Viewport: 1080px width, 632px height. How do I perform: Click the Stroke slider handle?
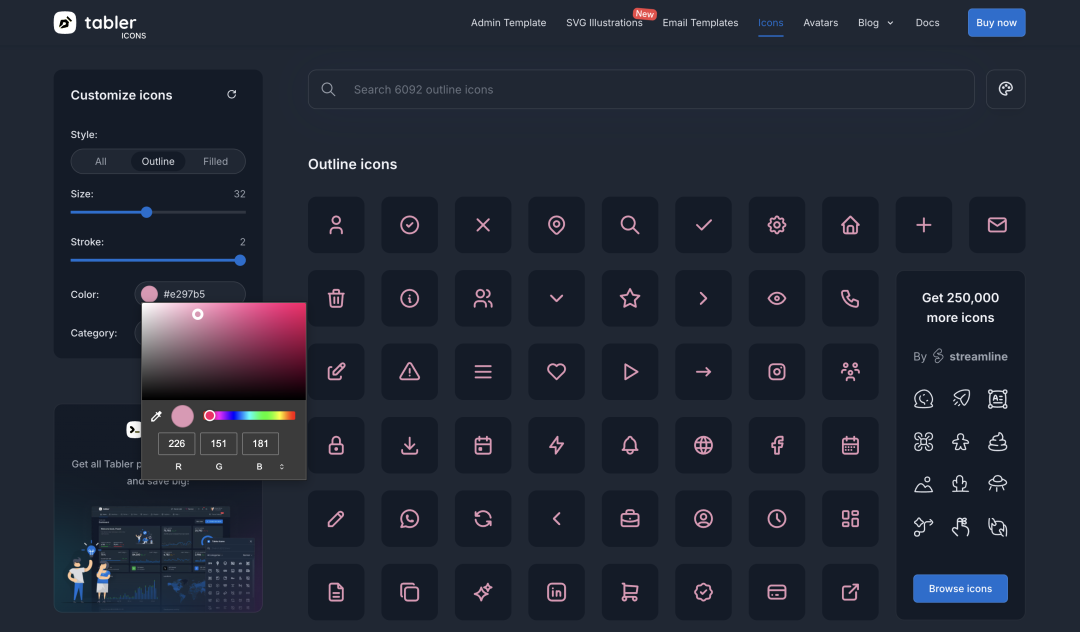(240, 260)
